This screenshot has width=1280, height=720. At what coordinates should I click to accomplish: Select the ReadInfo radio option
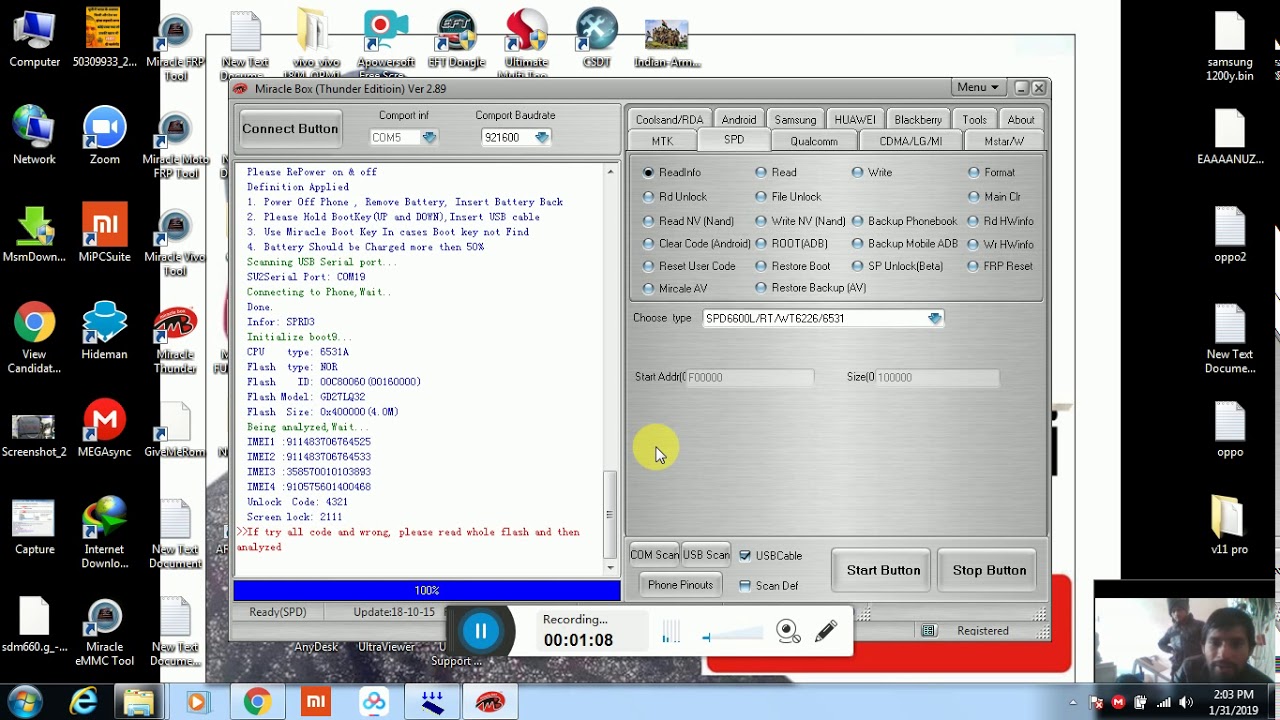click(649, 173)
